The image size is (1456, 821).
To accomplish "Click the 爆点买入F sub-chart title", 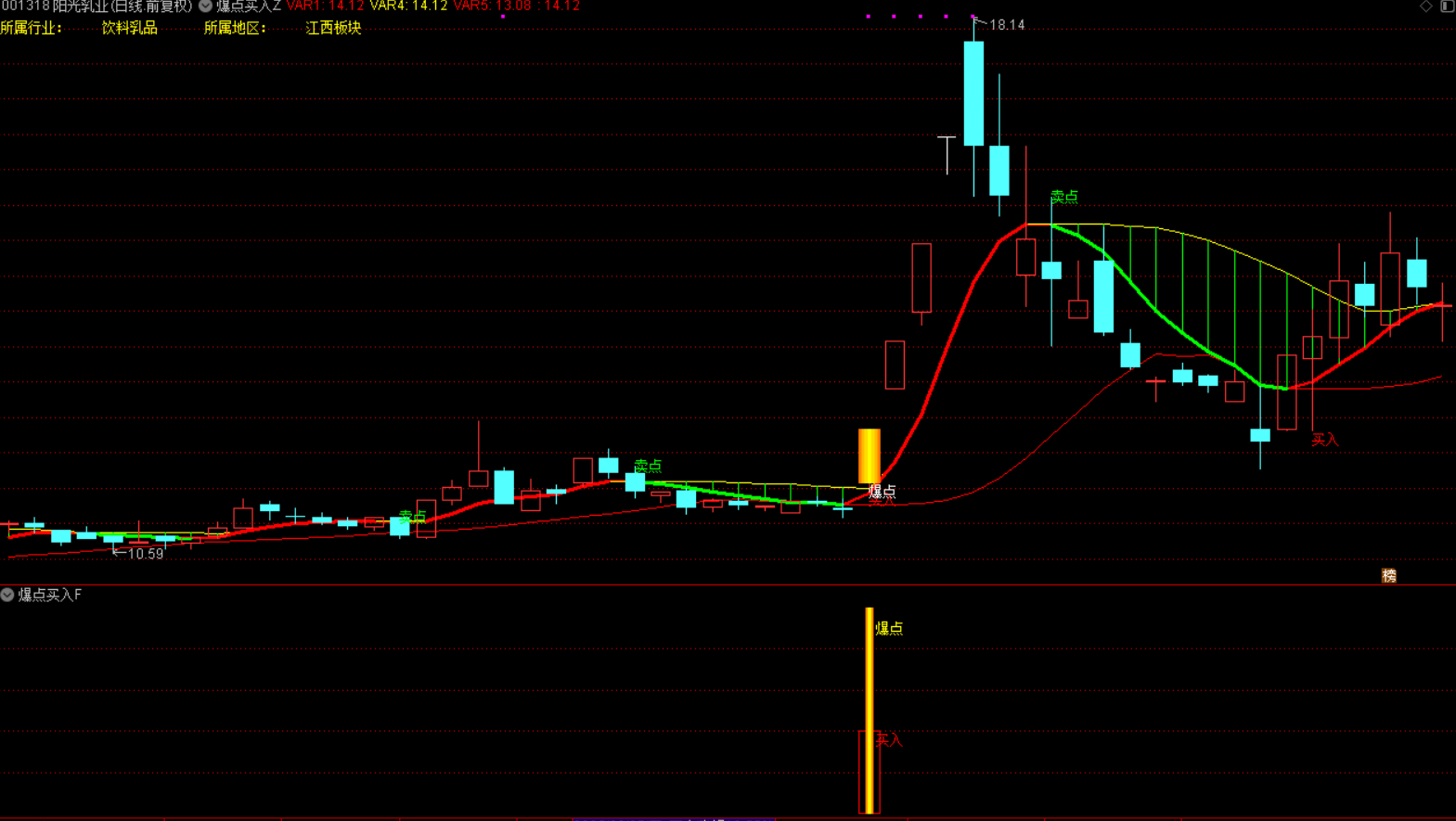I will (x=50, y=595).
